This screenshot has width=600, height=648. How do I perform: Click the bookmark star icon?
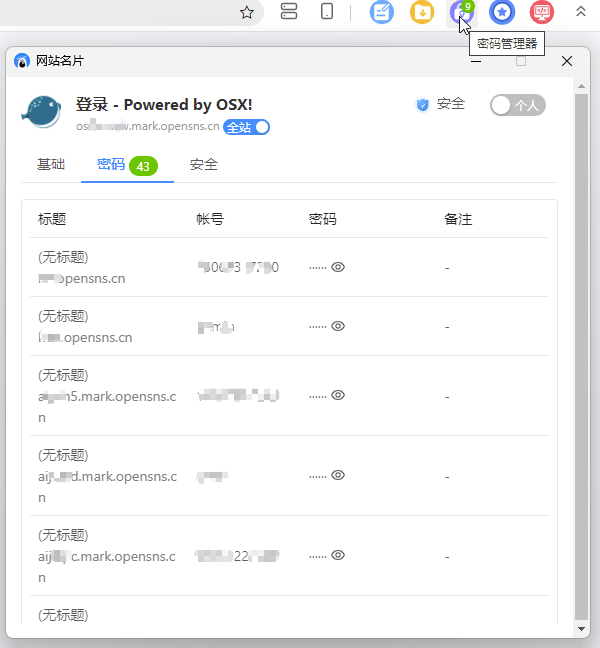(x=247, y=12)
